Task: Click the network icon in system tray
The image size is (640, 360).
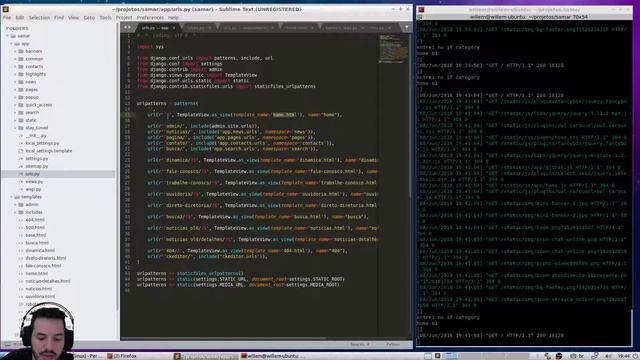Action: coord(595,356)
